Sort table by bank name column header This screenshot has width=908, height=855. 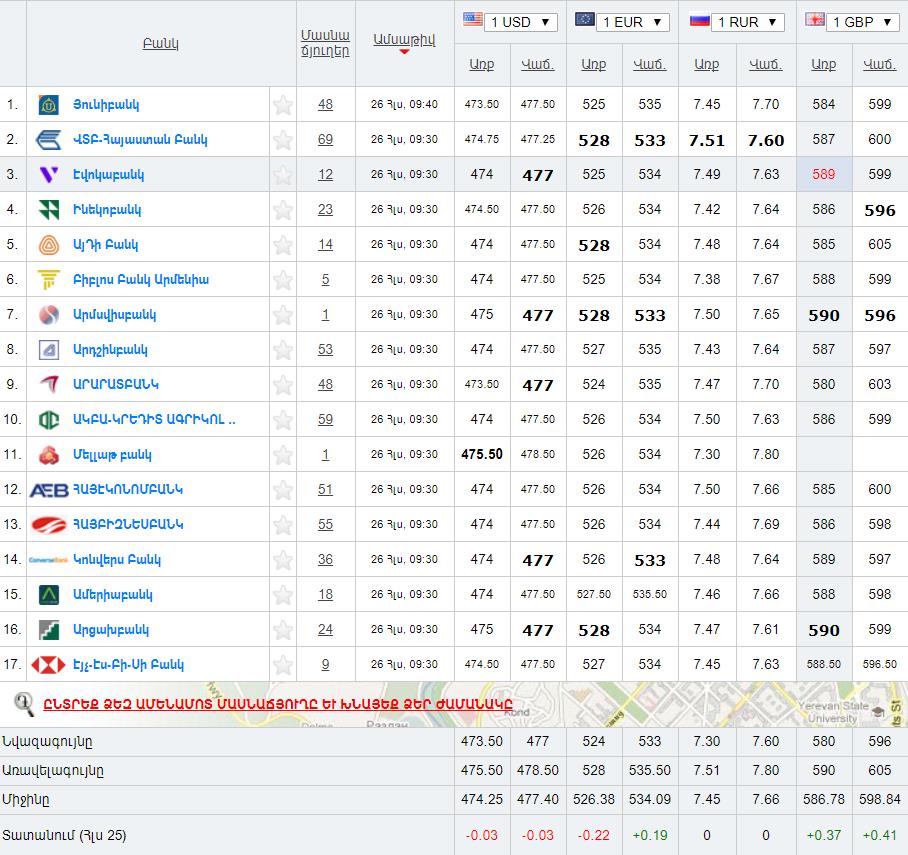pos(160,44)
